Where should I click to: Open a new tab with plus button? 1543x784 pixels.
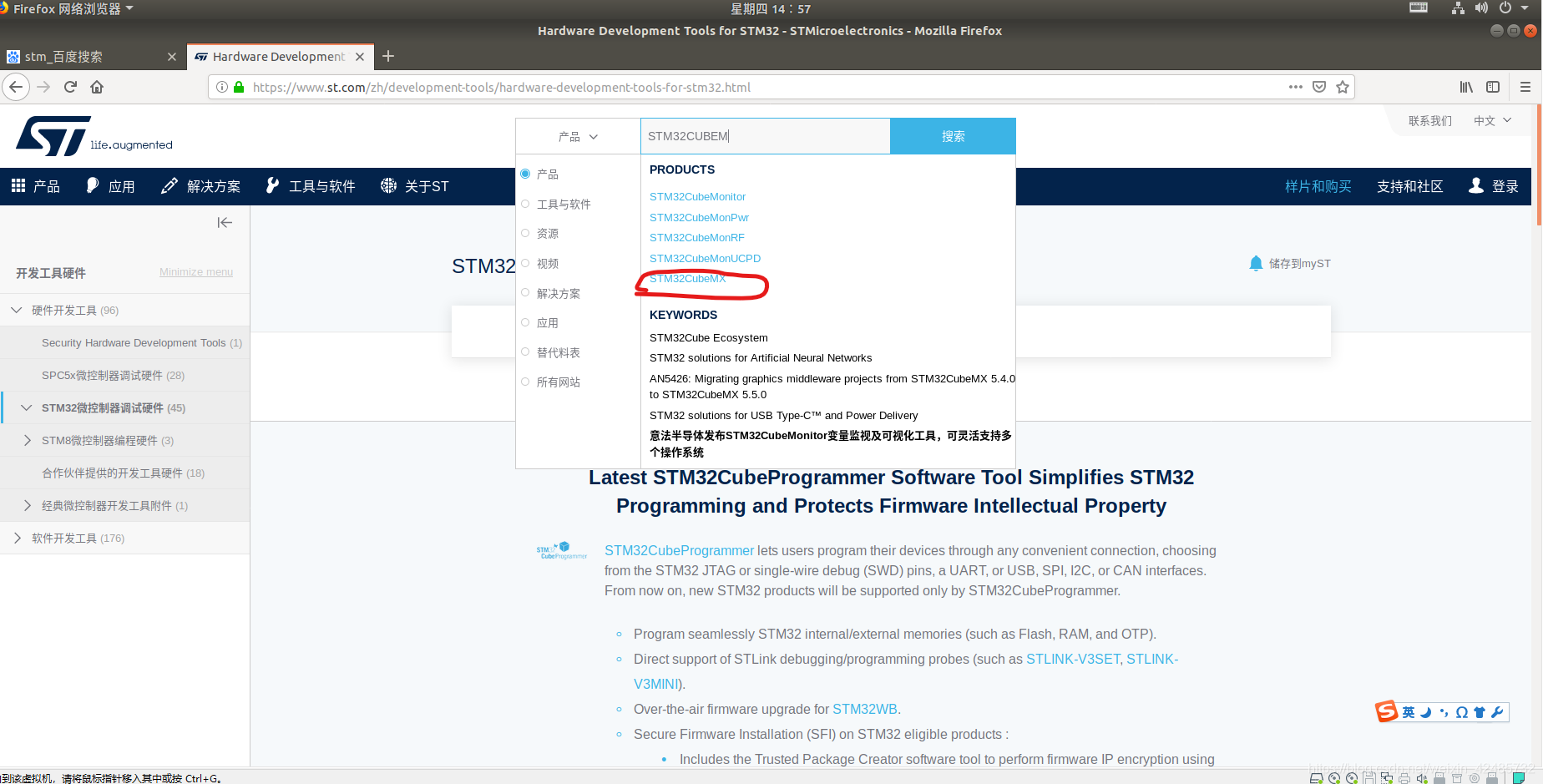[x=388, y=56]
